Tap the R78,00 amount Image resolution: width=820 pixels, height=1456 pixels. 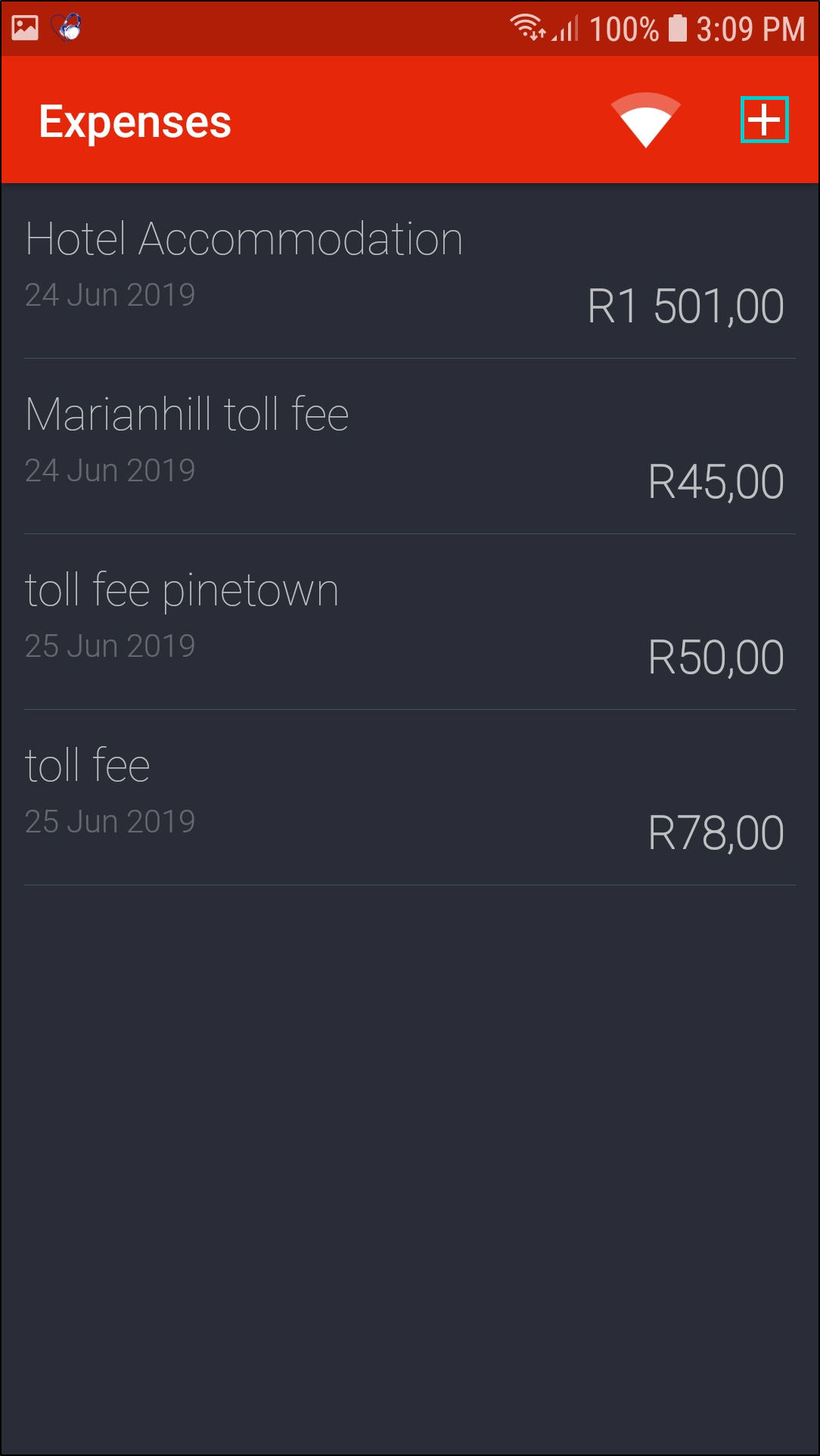[716, 833]
